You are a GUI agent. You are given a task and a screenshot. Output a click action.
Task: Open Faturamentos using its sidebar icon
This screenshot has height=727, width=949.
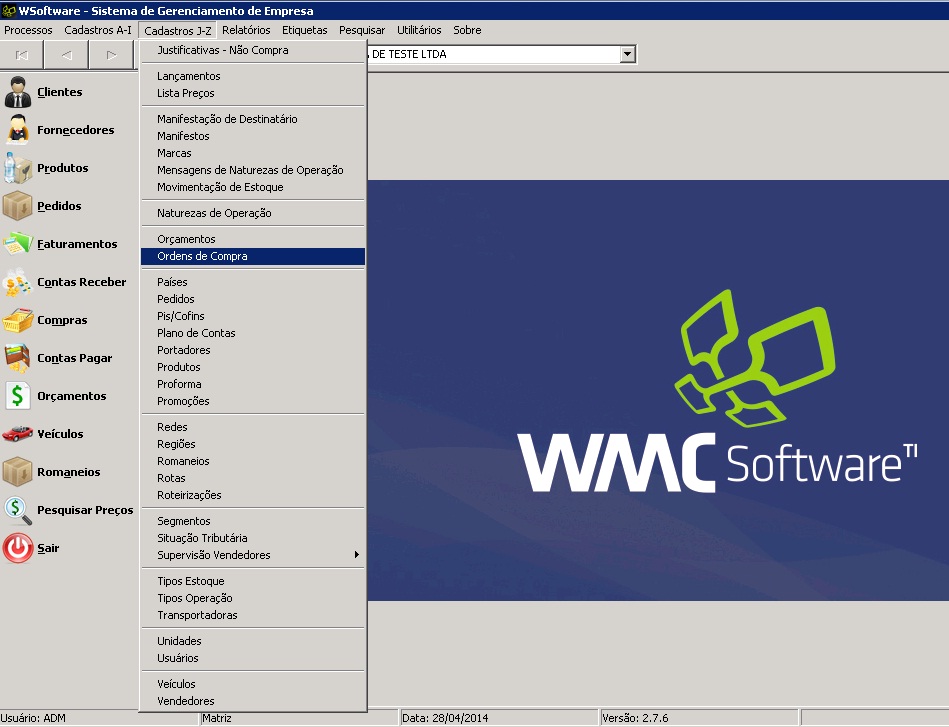(x=17, y=244)
